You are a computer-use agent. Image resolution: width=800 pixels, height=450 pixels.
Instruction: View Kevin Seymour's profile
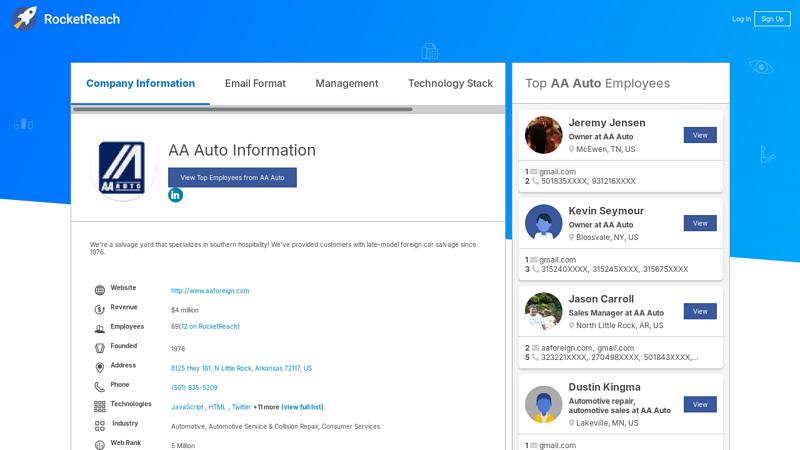click(x=700, y=223)
